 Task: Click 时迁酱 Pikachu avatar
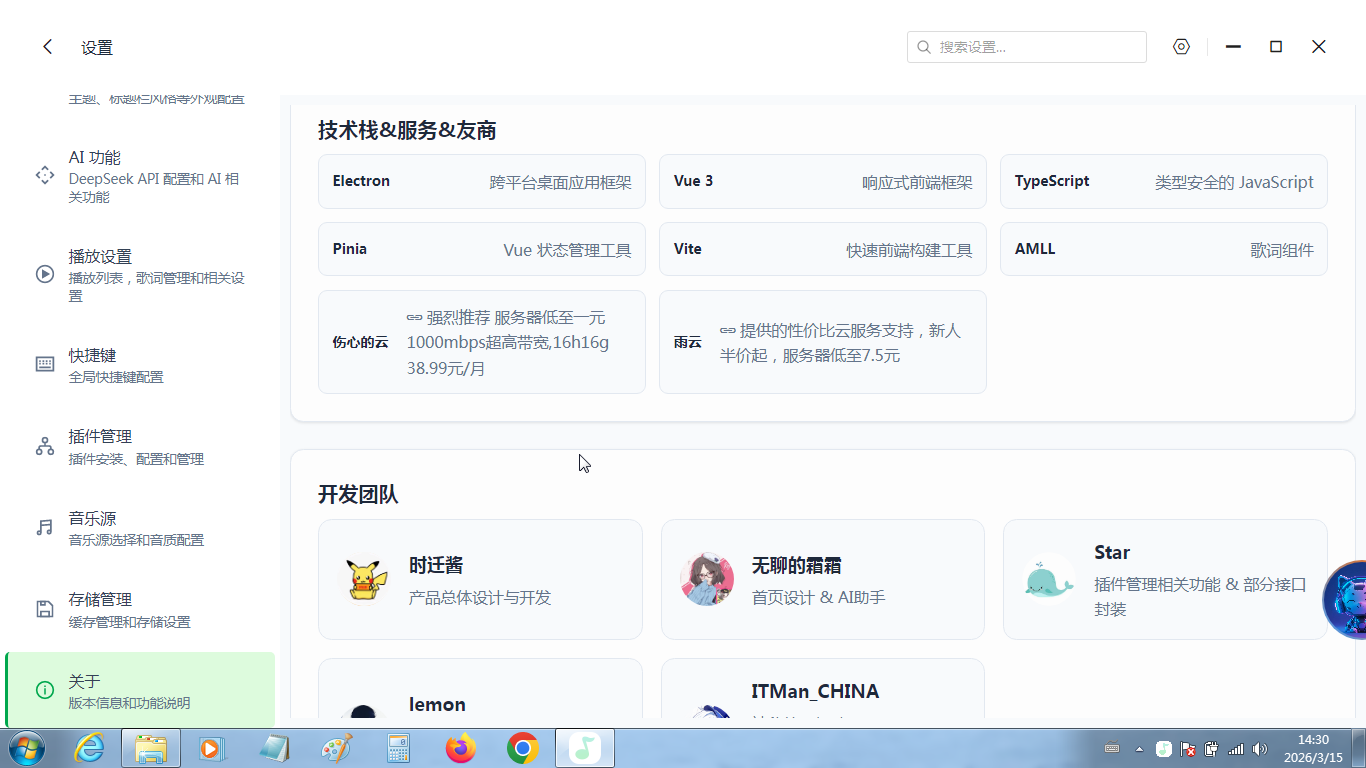[364, 580]
